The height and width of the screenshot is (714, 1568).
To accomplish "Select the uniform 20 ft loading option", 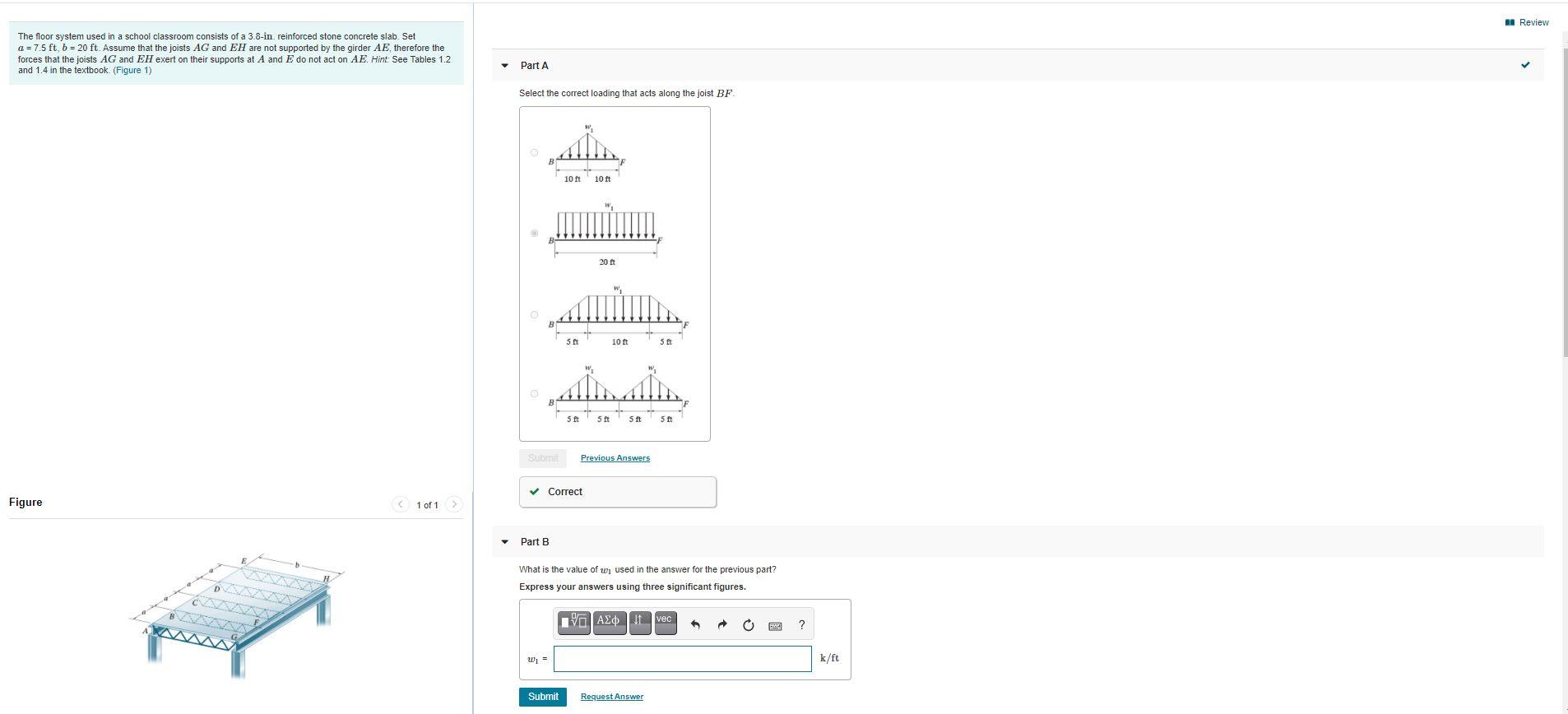I will tap(534, 234).
